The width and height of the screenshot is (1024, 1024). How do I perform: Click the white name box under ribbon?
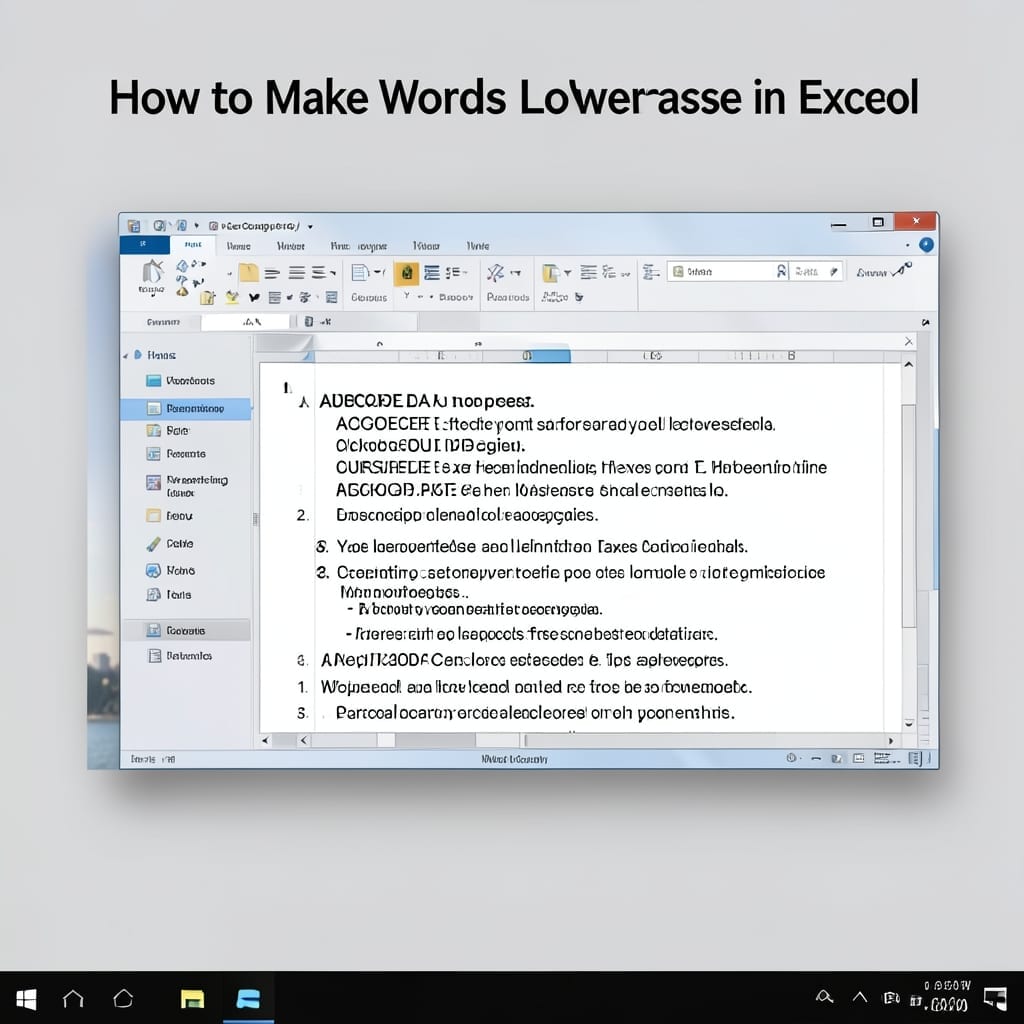[x=246, y=321]
